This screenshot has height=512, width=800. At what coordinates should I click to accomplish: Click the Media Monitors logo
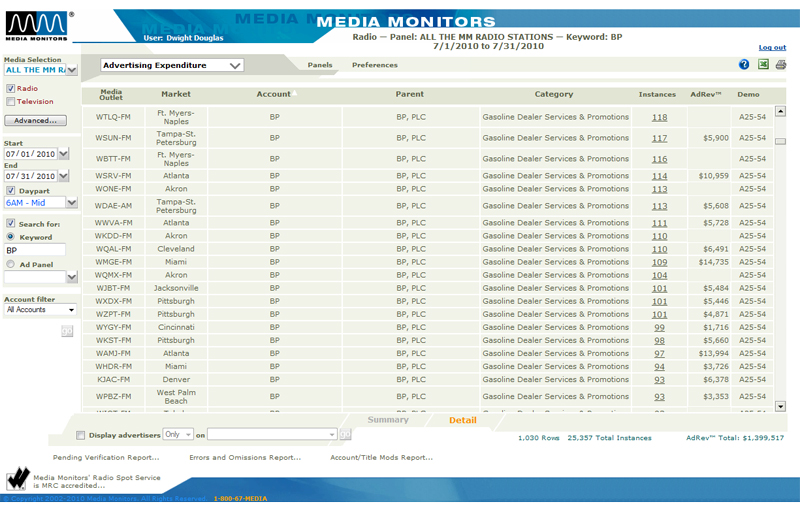coord(37,27)
